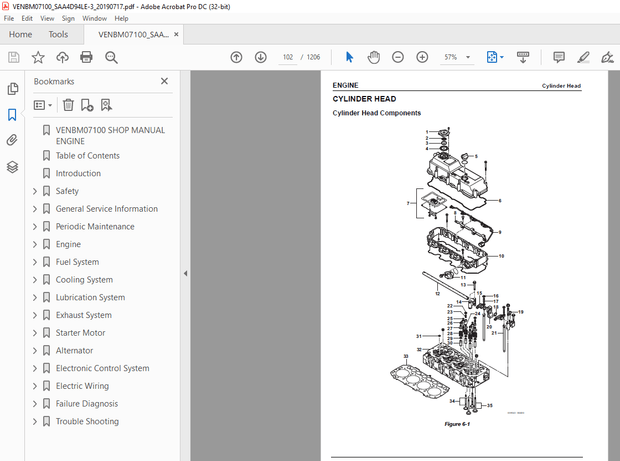
Task: Open the Help menu
Action: click(x=121, y=18)
